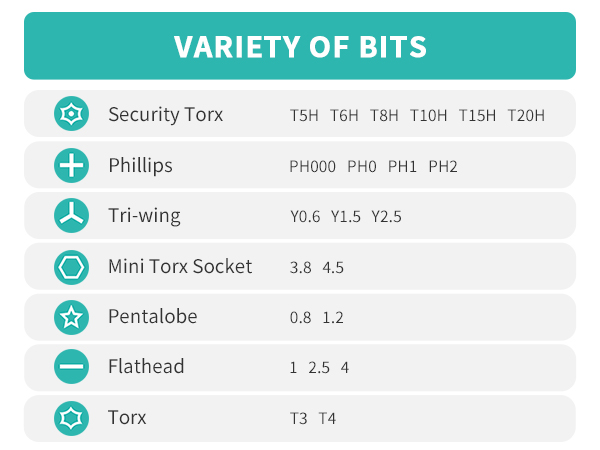The image size is (600, 450).
Task: Click the Torx bit icon
Action: [72, 418]
